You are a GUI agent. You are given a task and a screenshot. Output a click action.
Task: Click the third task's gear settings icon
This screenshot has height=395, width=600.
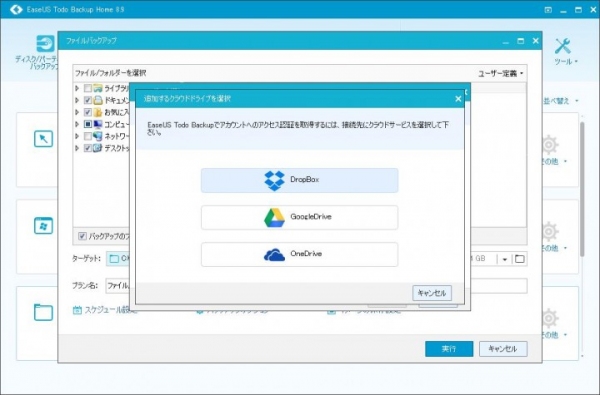tap(550, 318)
